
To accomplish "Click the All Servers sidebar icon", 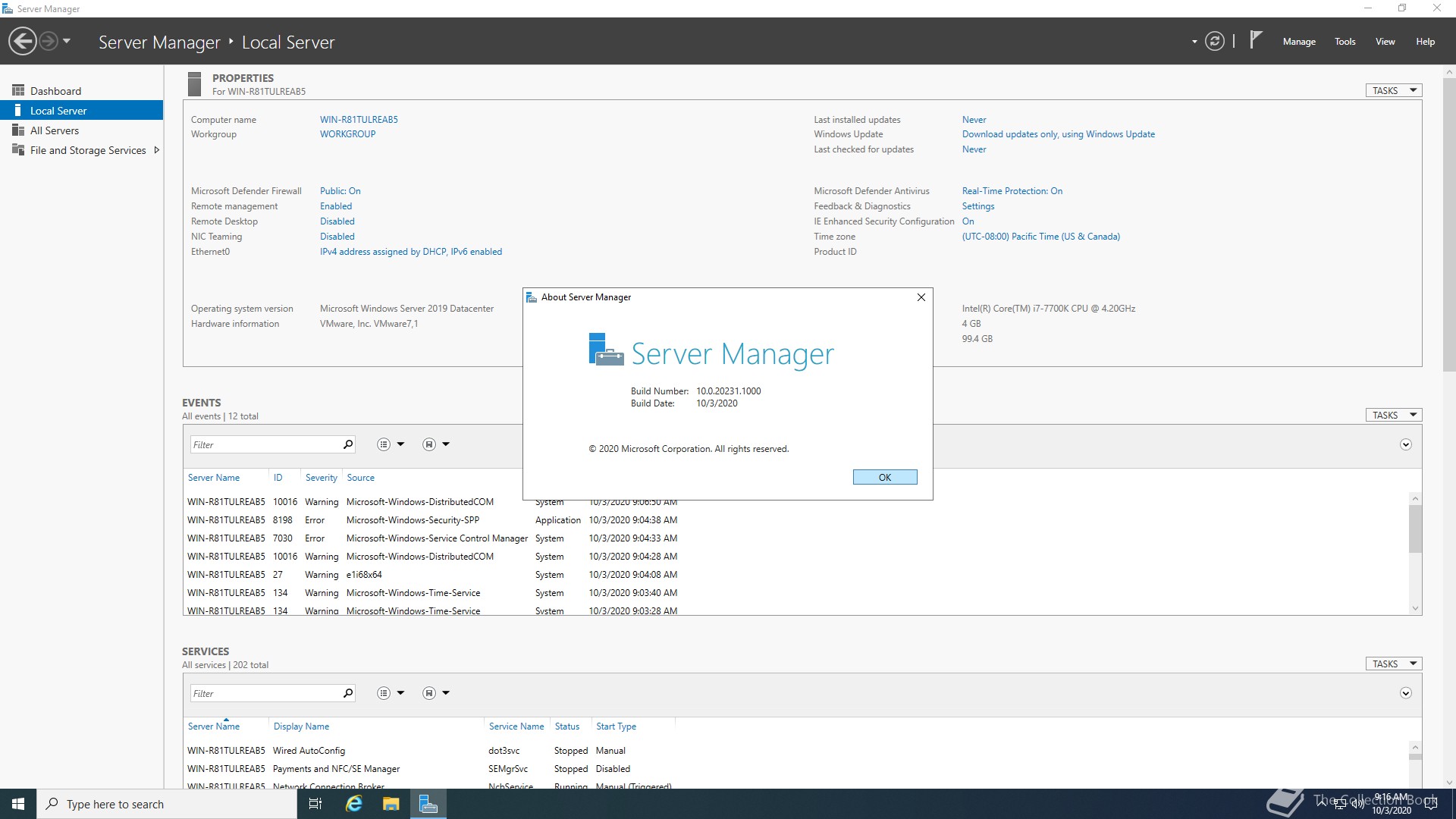I will click(18, 130).
